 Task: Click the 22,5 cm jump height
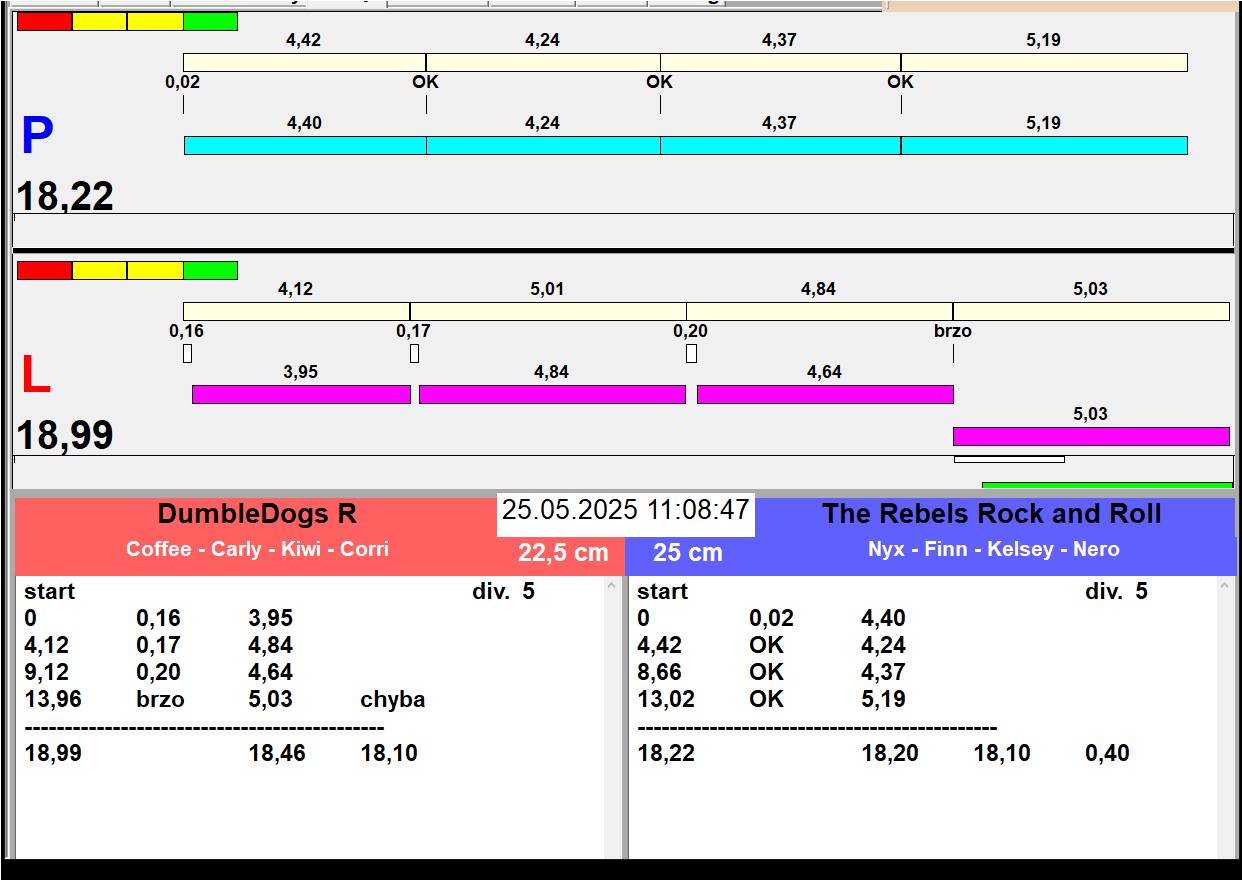pyautogui.click(x=563, y=553)
